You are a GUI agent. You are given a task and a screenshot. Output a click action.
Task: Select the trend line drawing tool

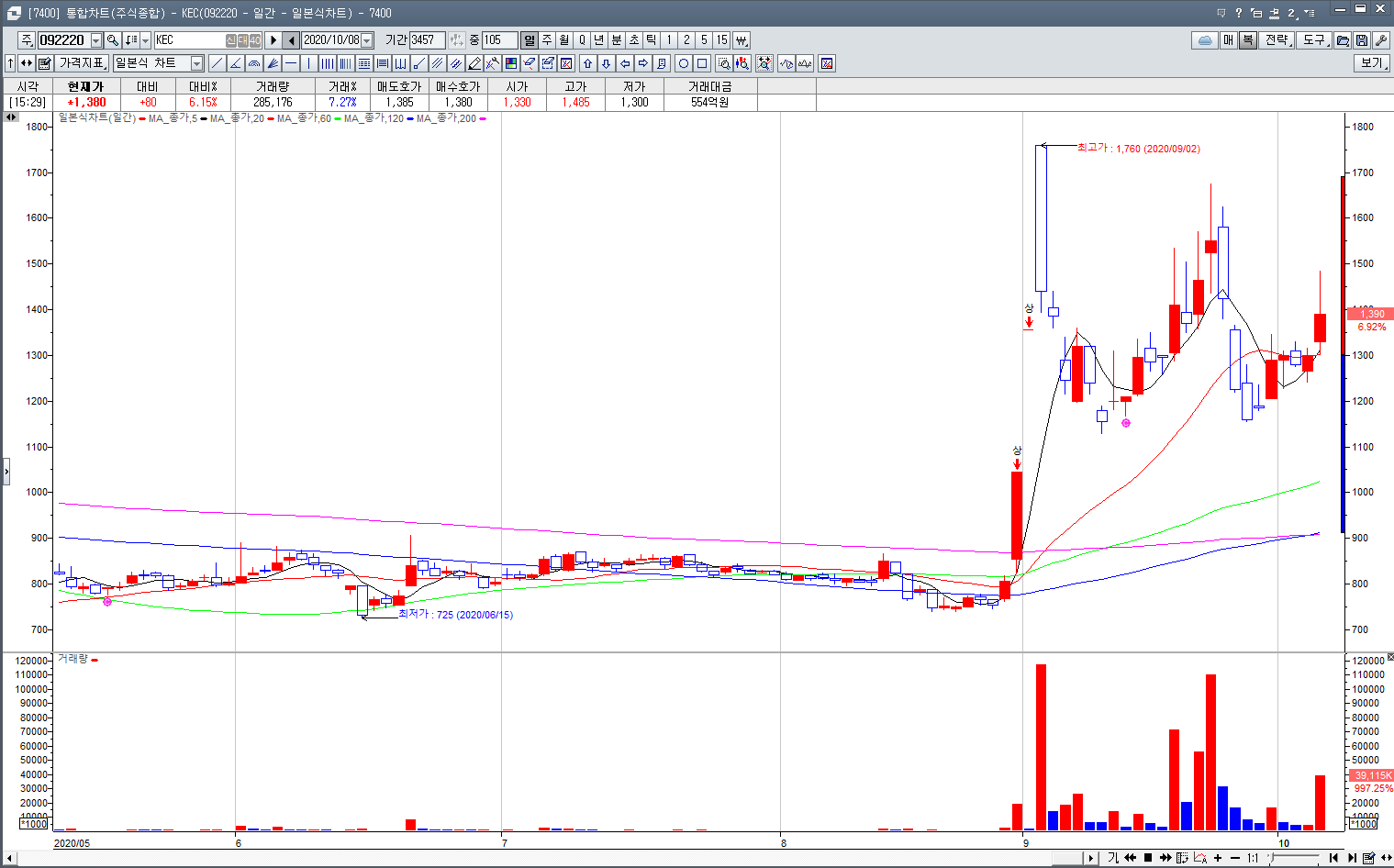(x=217, y=63)
